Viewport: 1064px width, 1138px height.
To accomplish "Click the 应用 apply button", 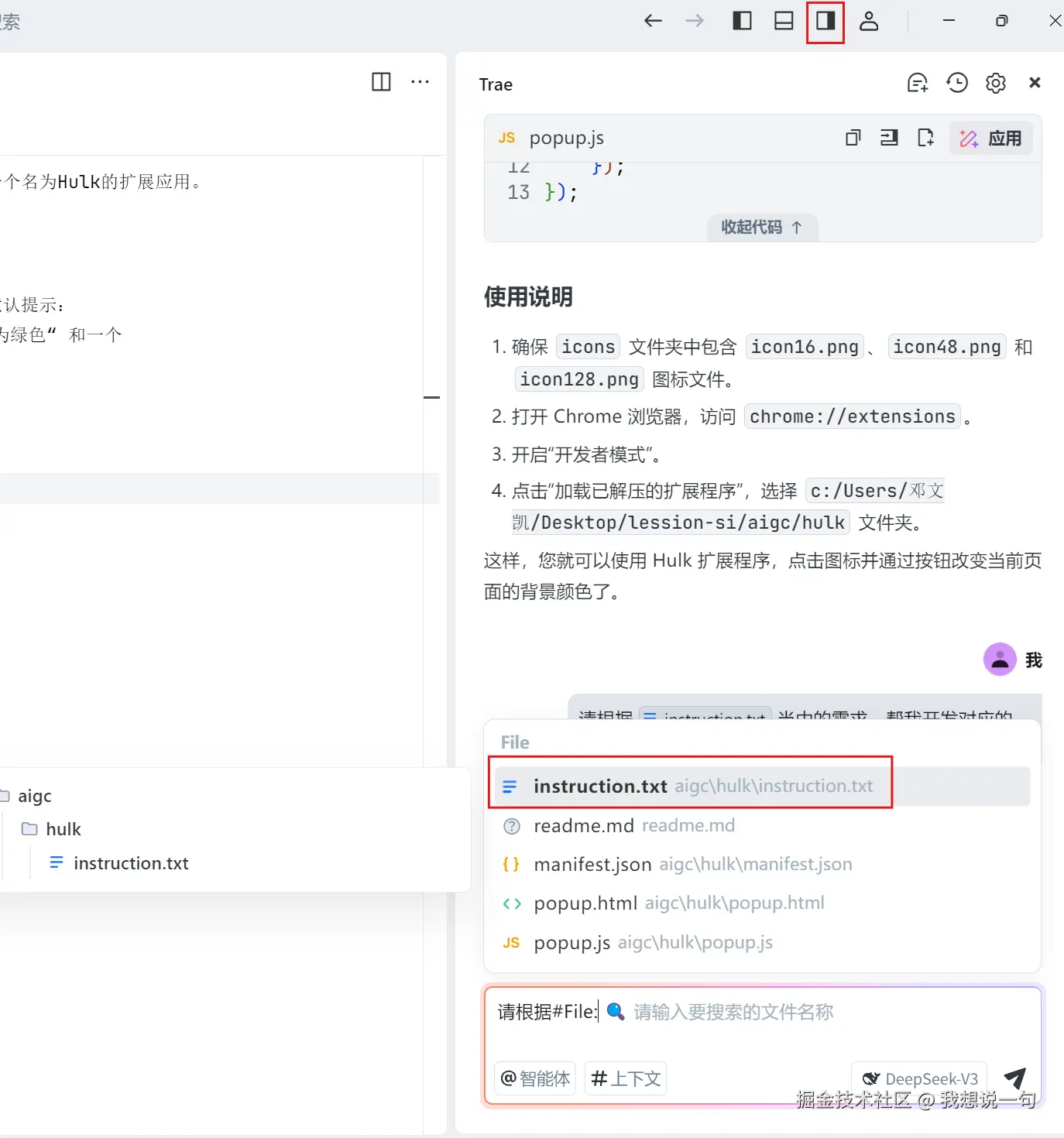I will pyautogui.click(x=991, y=139).
